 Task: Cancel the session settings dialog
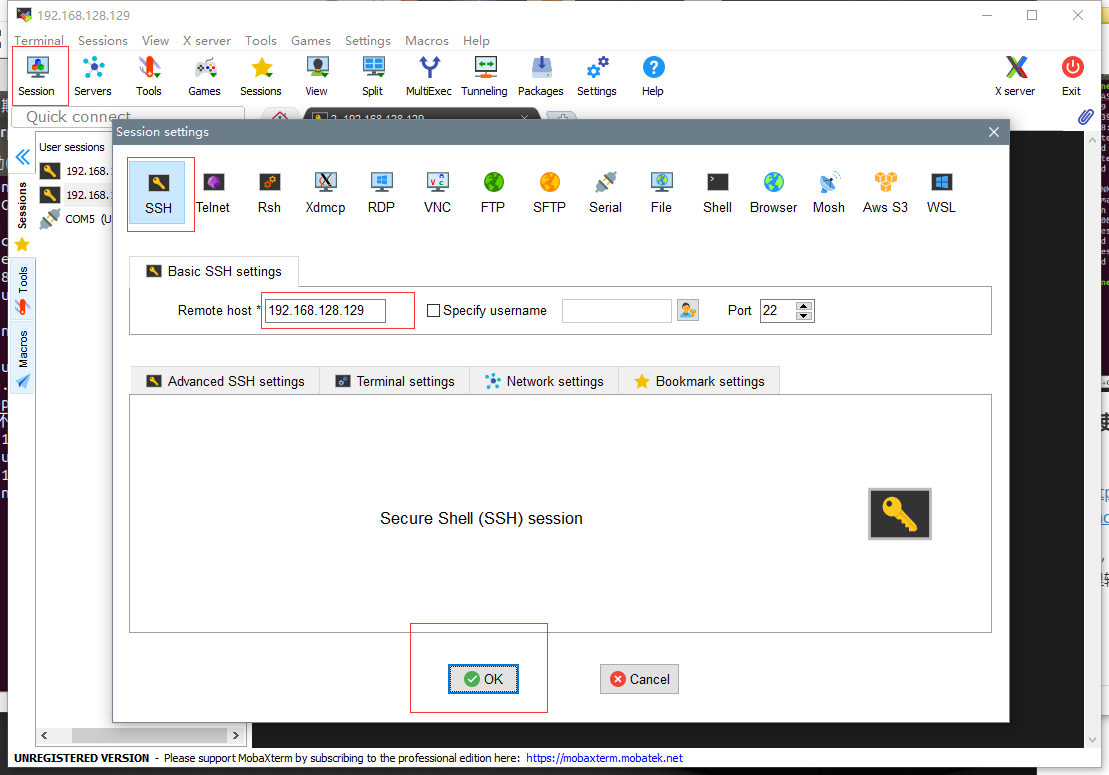point(639,679)
